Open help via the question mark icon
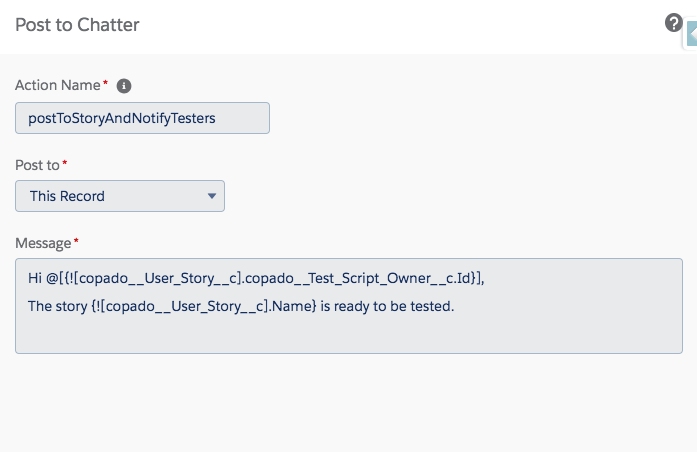Viewport: 697px width, 452px height. [673, 23]
